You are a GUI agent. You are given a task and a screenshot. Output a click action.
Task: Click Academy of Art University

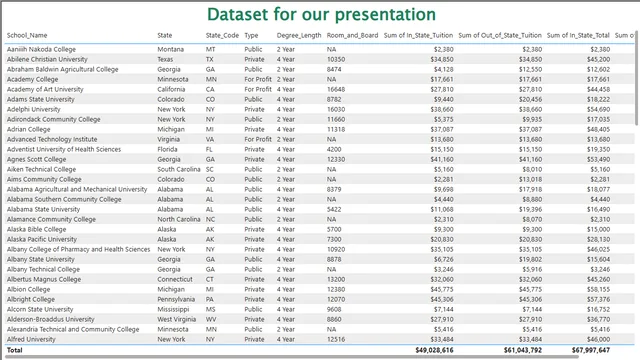(45, 89)
